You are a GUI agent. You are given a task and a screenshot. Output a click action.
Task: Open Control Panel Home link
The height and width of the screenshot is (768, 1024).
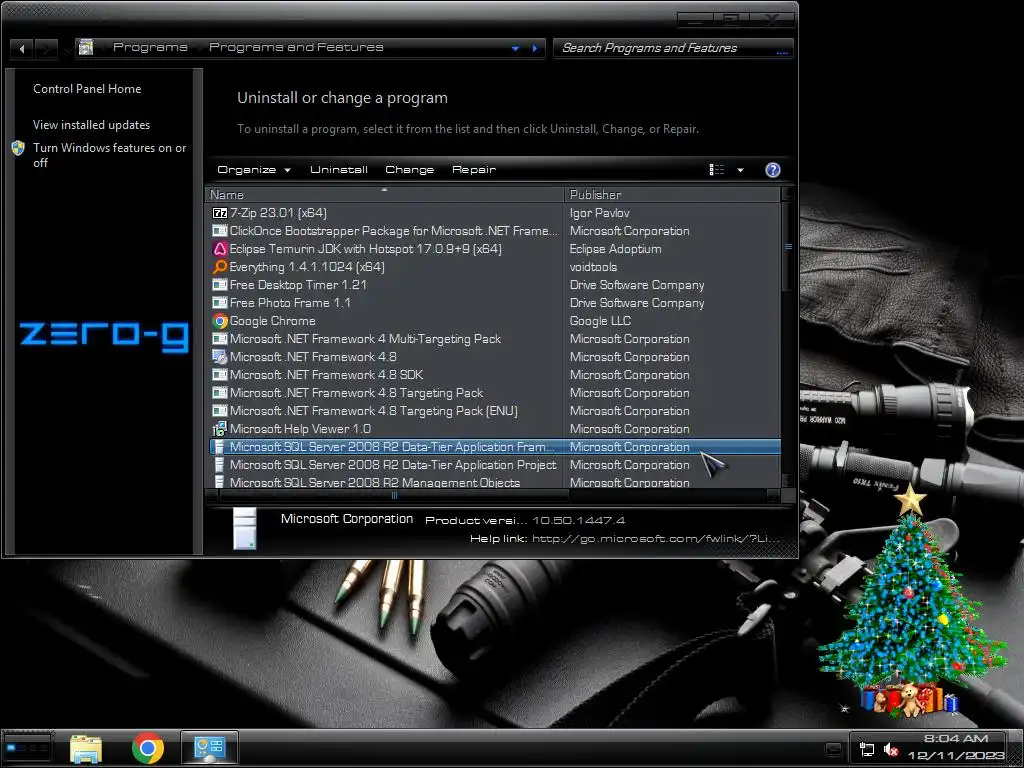coord(87,89)
